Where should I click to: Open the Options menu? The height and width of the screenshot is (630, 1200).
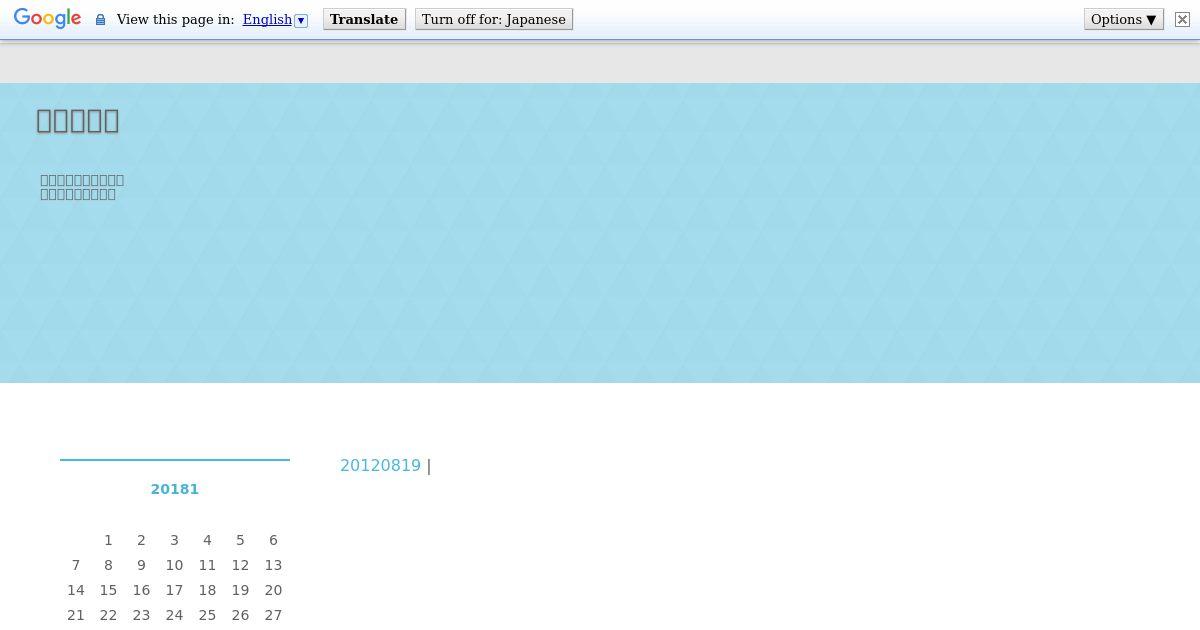tap(1124, 19)
